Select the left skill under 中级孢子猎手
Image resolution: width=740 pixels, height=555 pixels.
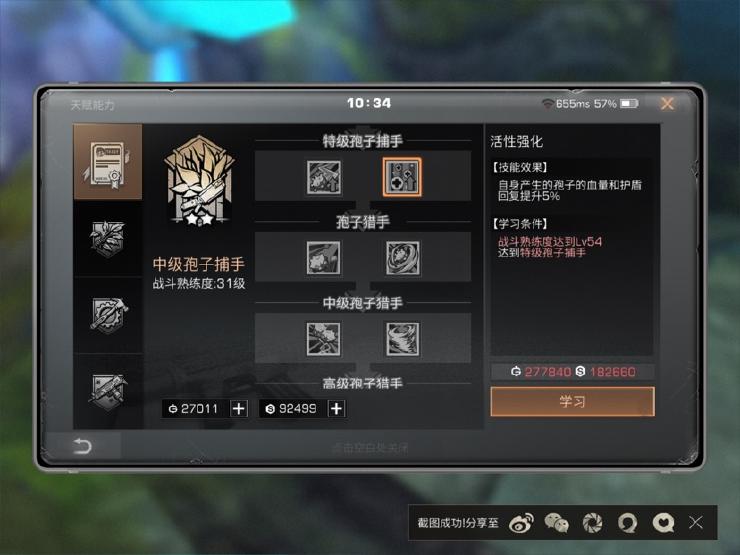pyautogui.click(x=324, y=339)
